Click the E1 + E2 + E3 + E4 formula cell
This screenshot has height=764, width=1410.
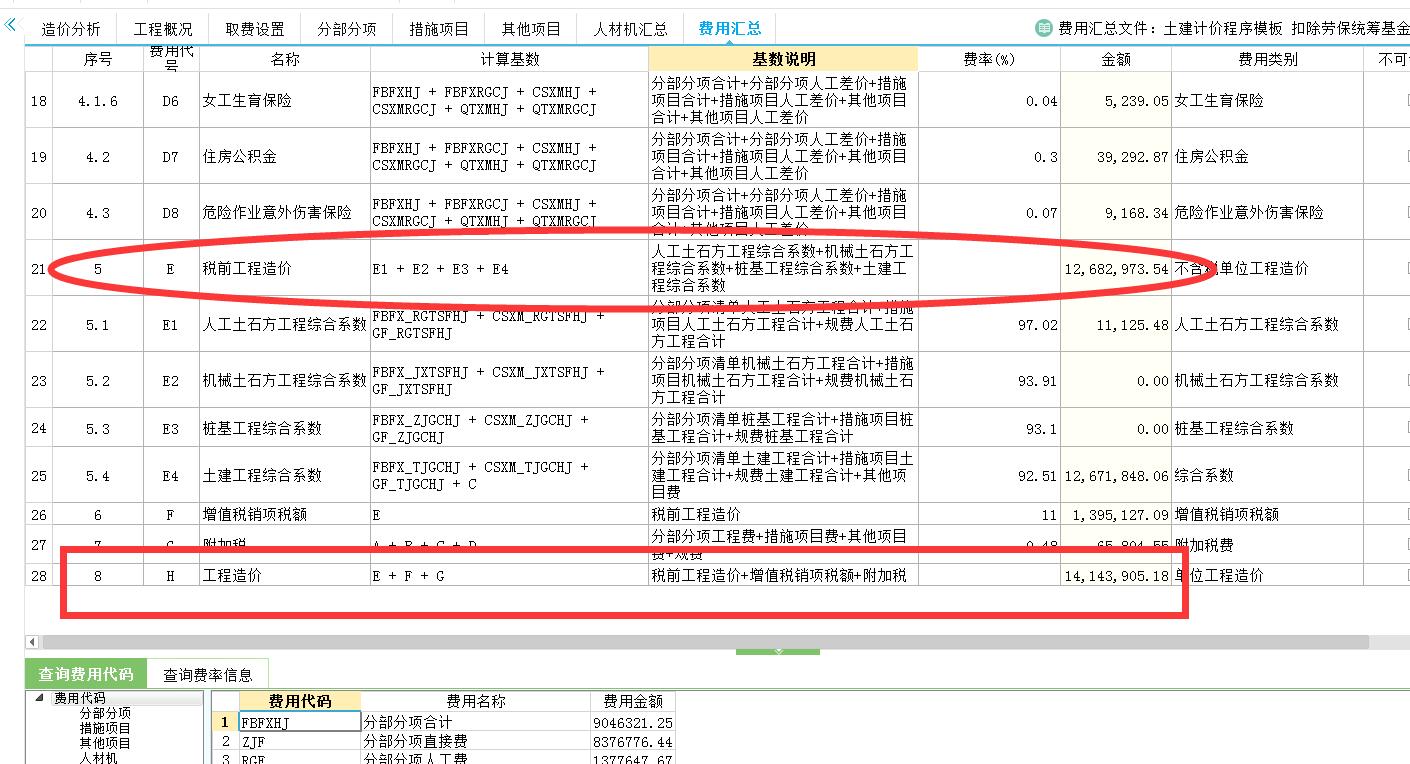point(510,268)
